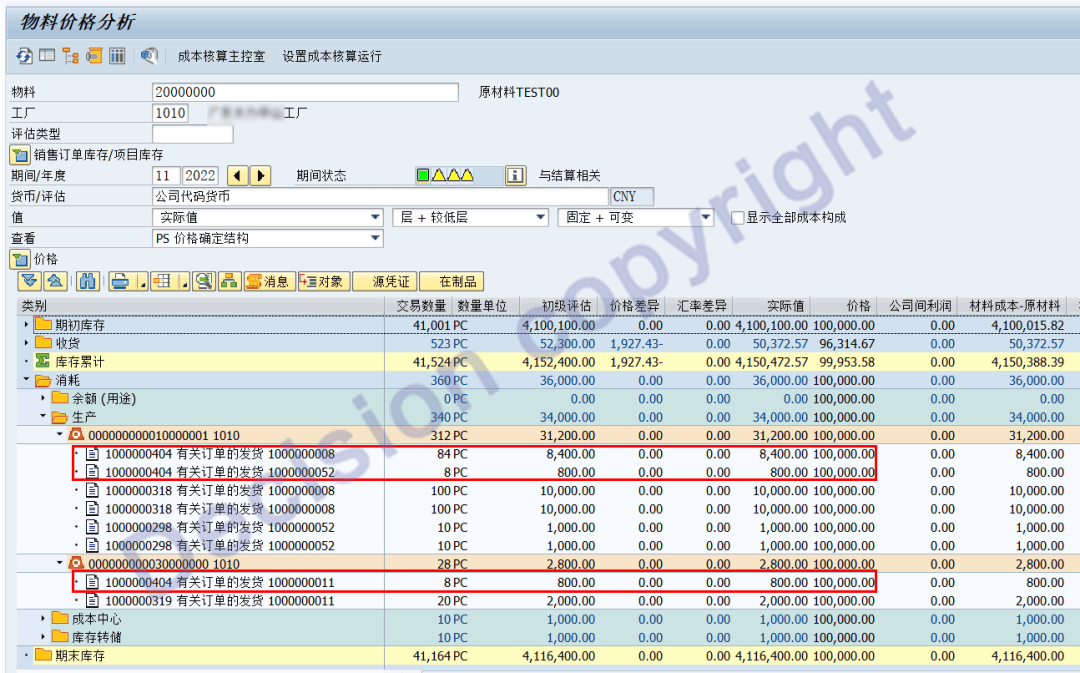Expand the 余额 (用途) tree node

43,398
